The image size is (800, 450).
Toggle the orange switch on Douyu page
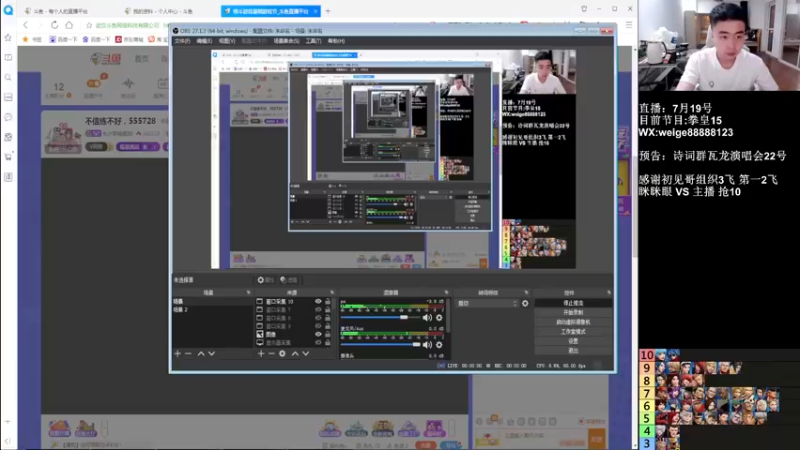[93, 83]
